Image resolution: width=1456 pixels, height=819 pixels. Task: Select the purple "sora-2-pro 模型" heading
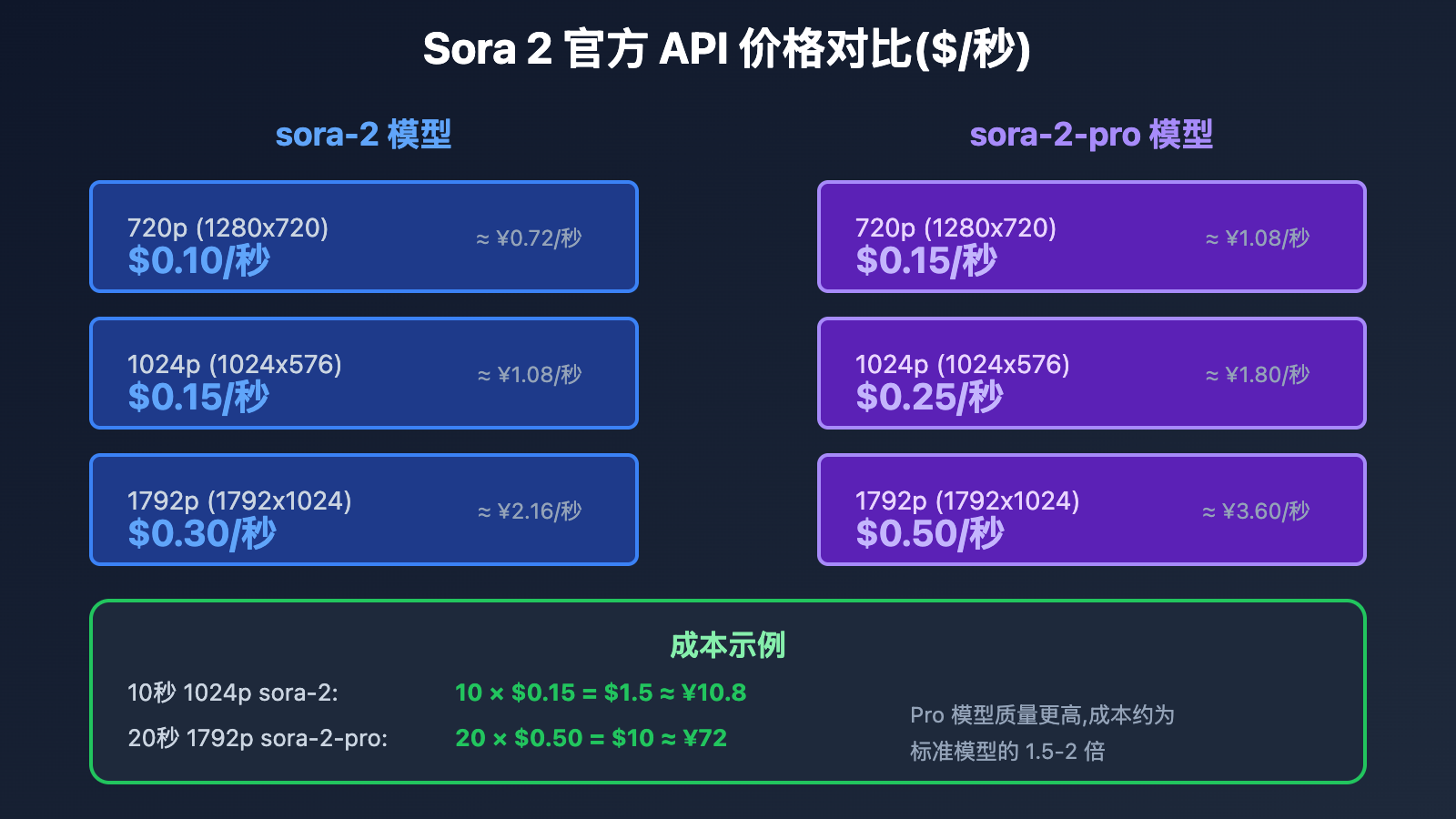(x=1091, y=135)
